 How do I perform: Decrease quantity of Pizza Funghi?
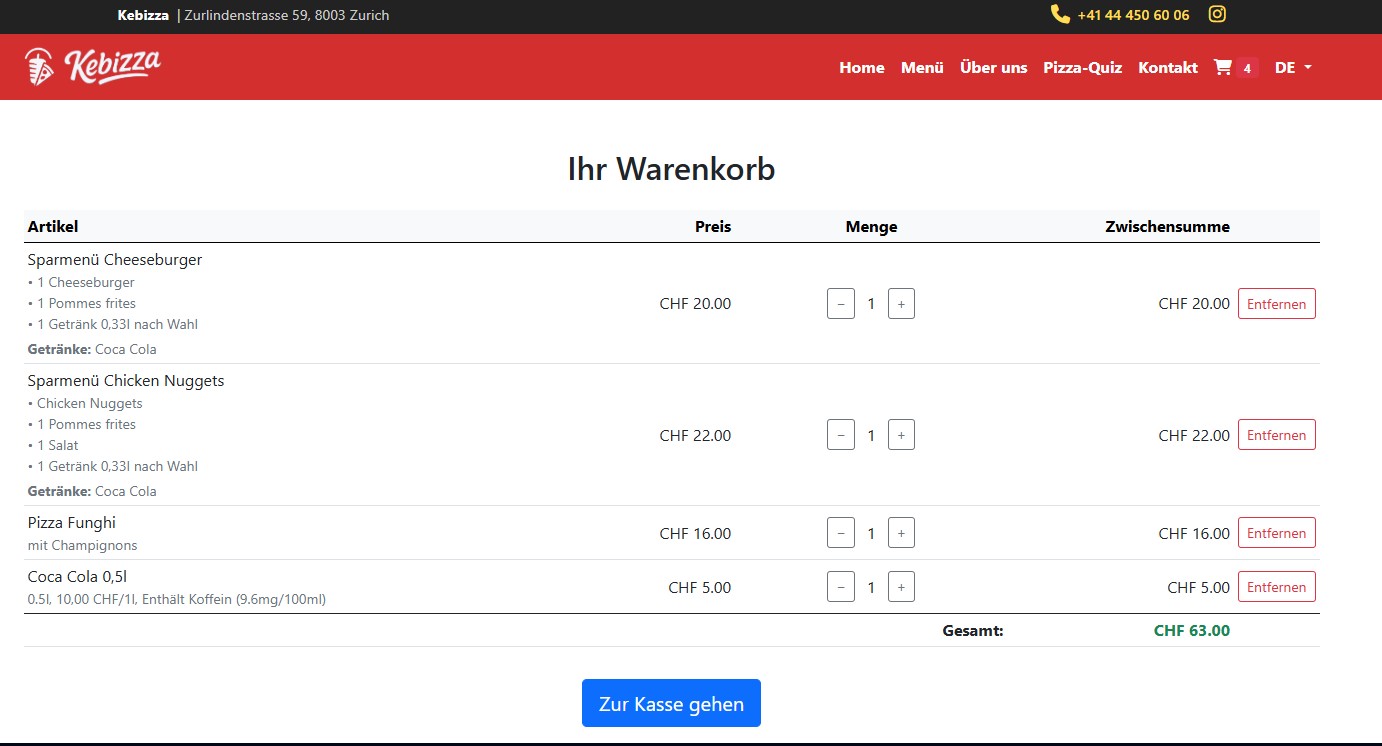tap(840, 533)
